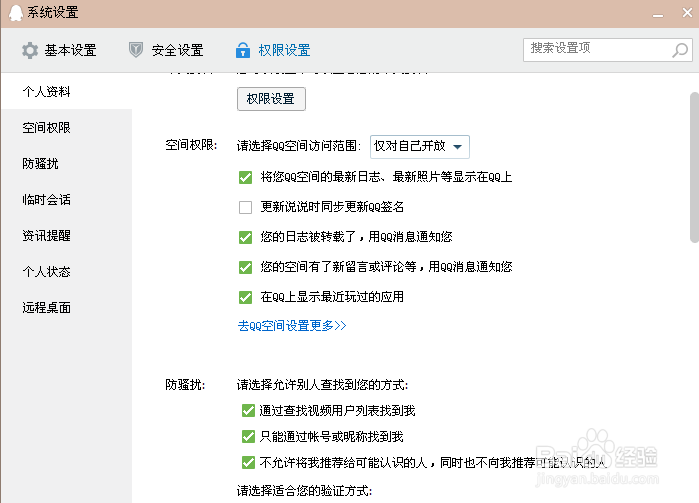Expand the 仅对自己开放 access range dropdown
699x503 pixels.
[419, 146]
